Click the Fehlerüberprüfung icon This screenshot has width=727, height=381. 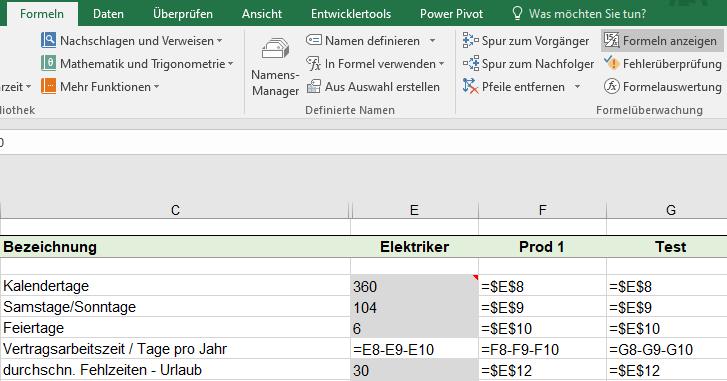point(612,63)
